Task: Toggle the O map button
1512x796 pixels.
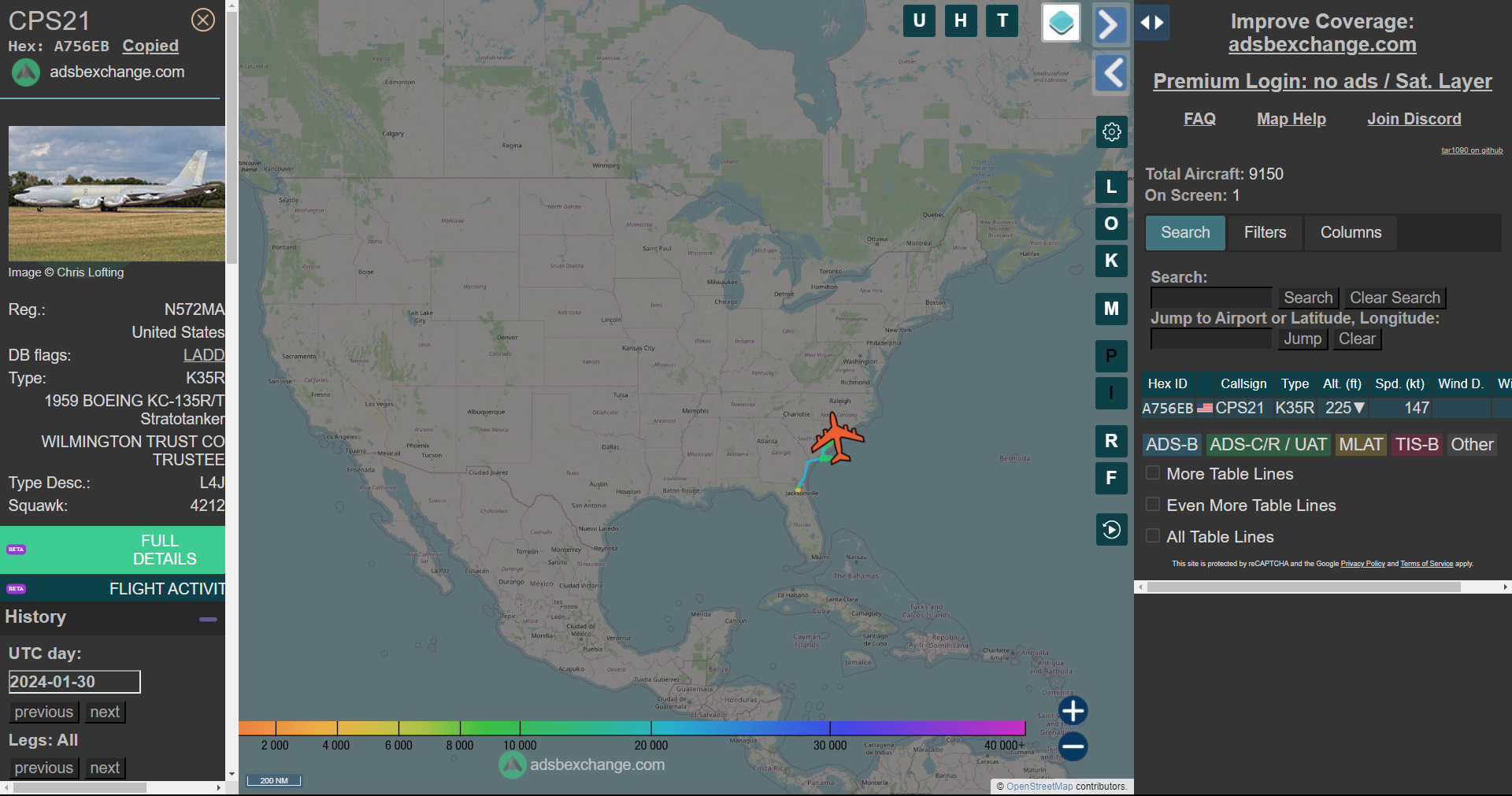Action: [1112, 224]
